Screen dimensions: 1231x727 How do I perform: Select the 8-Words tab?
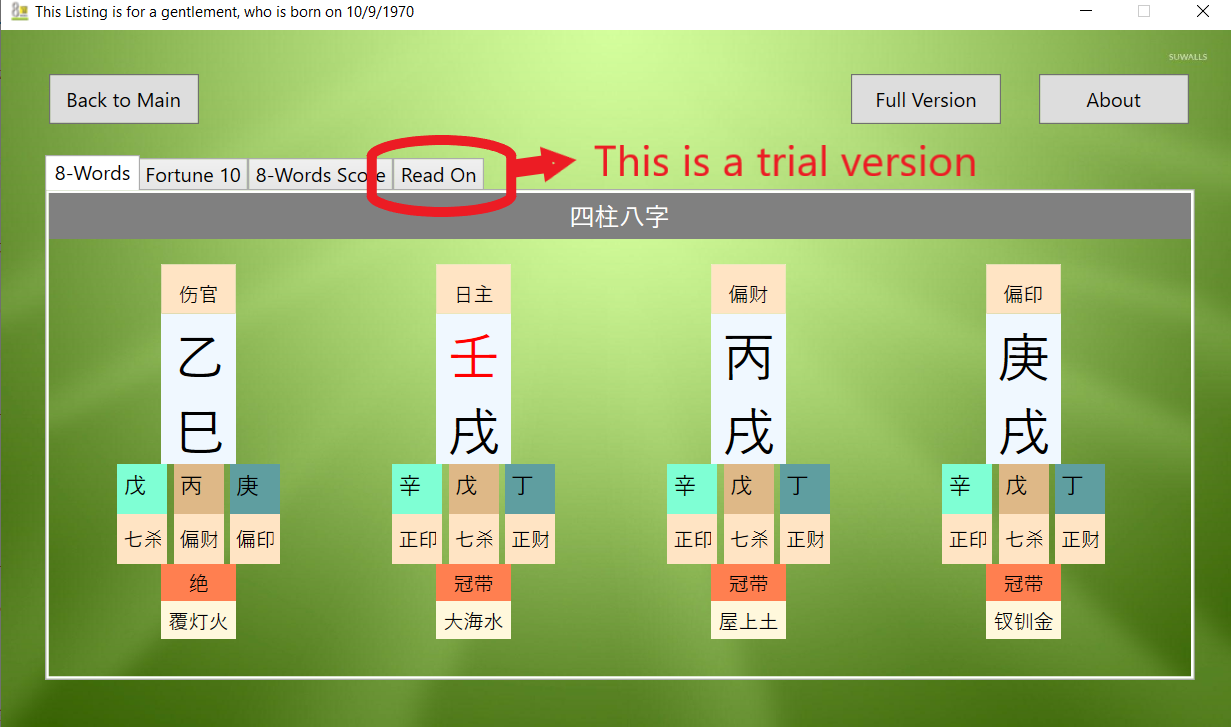[x=92, y=173]
